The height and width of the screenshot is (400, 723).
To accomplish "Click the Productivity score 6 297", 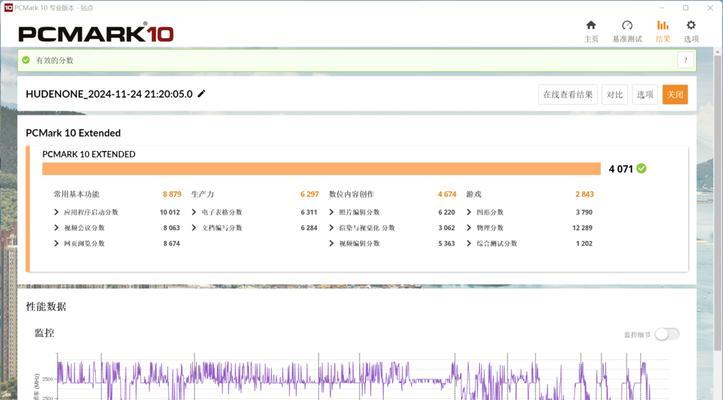I will pyautogui.click(x=309, y=194).
